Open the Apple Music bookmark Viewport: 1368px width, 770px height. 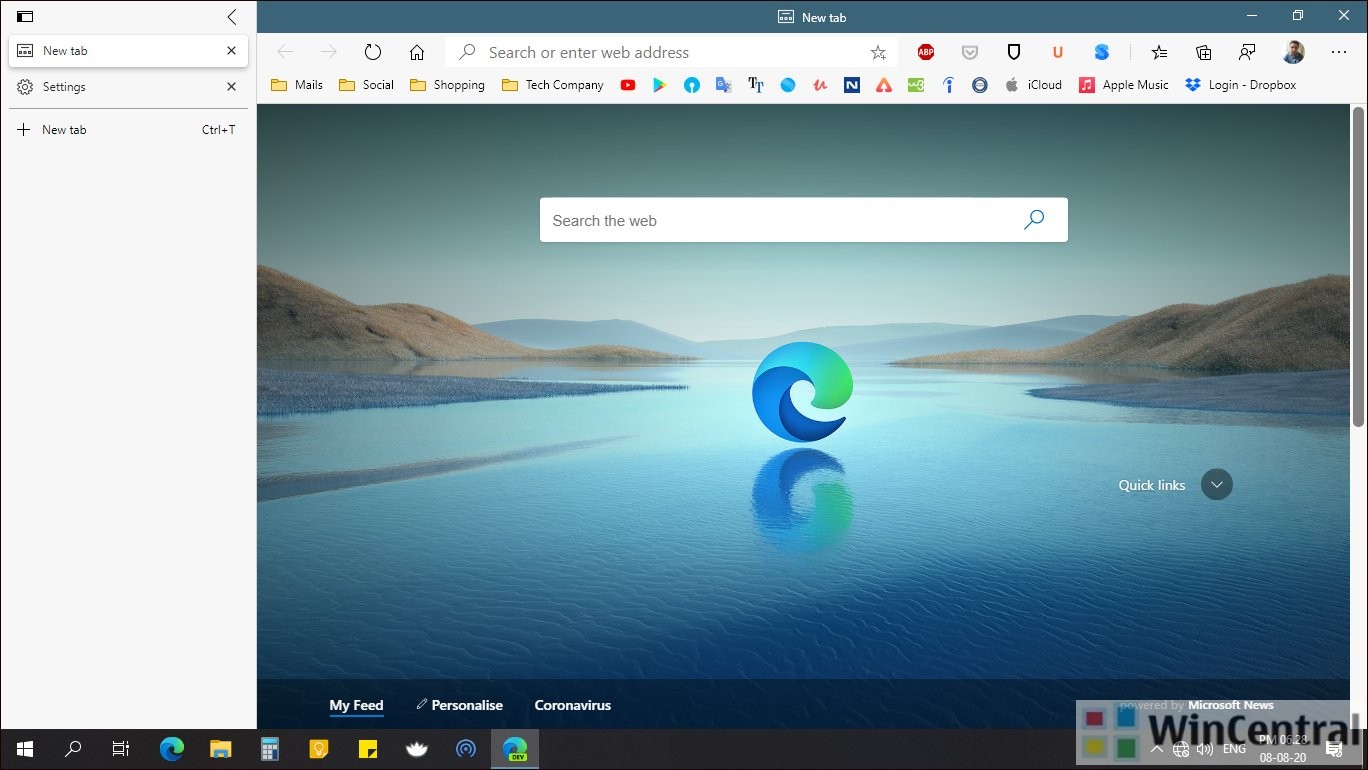pyautogui.click(x=1124, y=85)
